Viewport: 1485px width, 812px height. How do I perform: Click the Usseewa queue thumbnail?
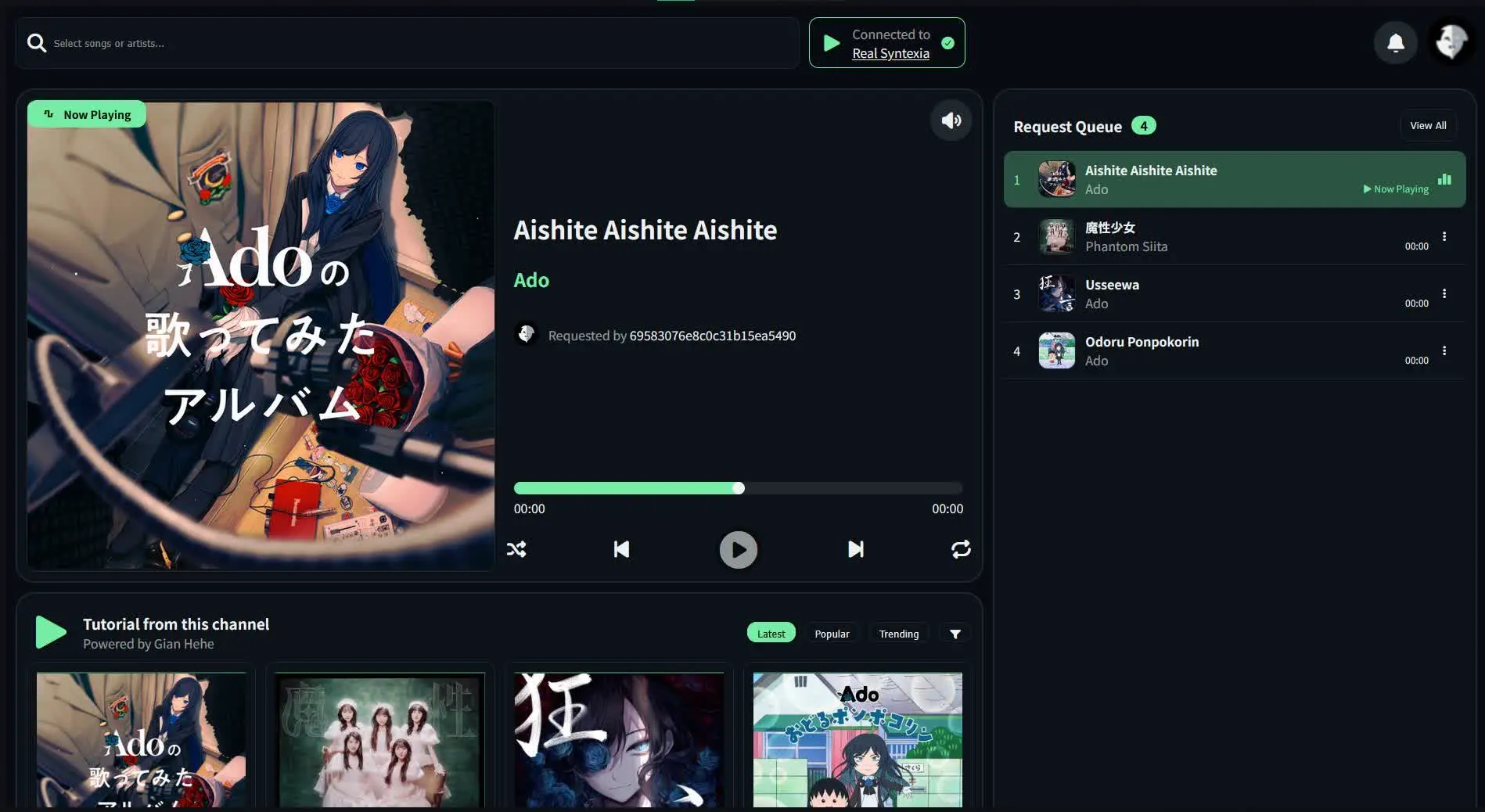pos(1056,293)
